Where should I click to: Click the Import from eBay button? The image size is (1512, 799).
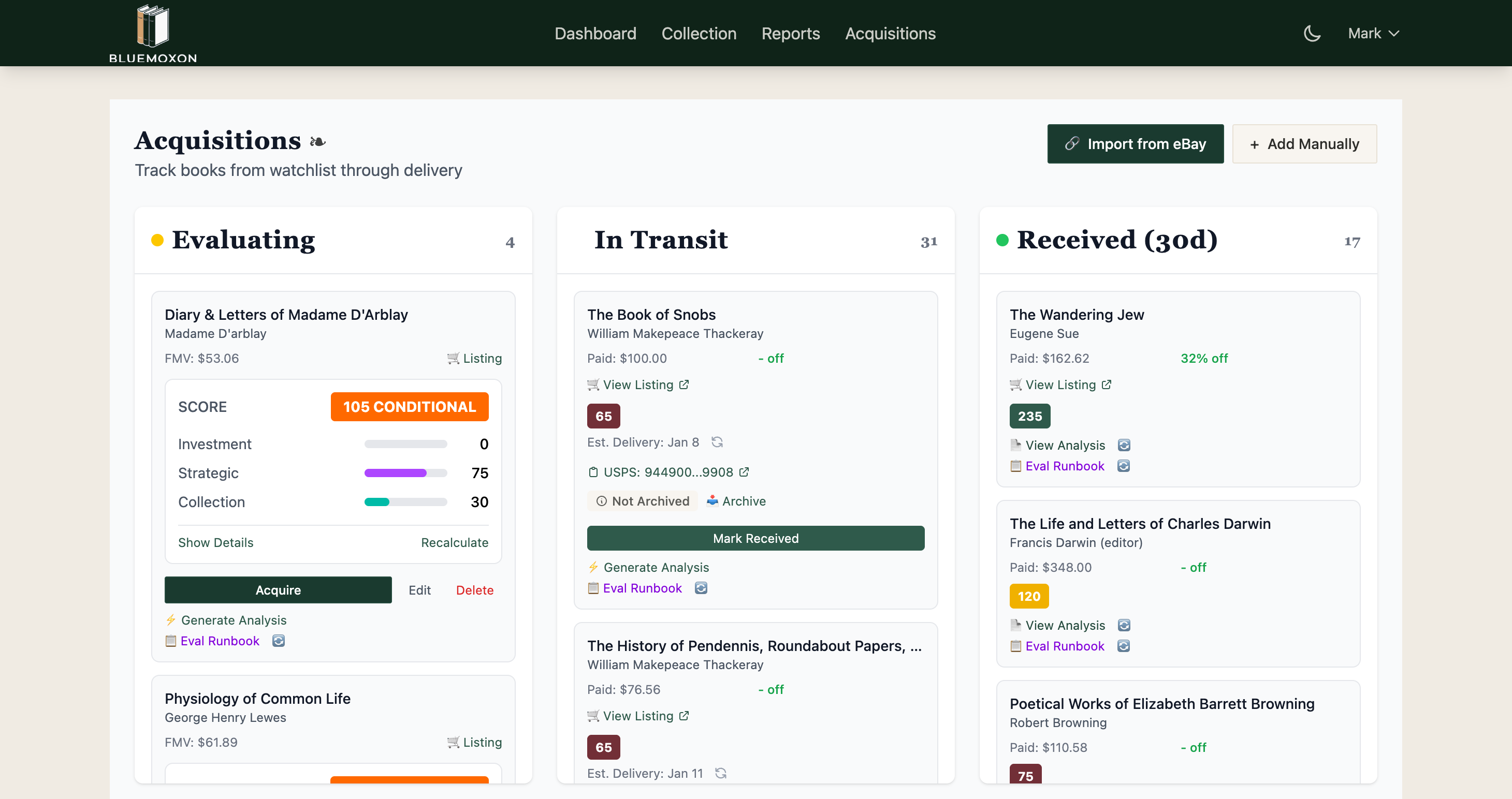tap(1135, 144)
